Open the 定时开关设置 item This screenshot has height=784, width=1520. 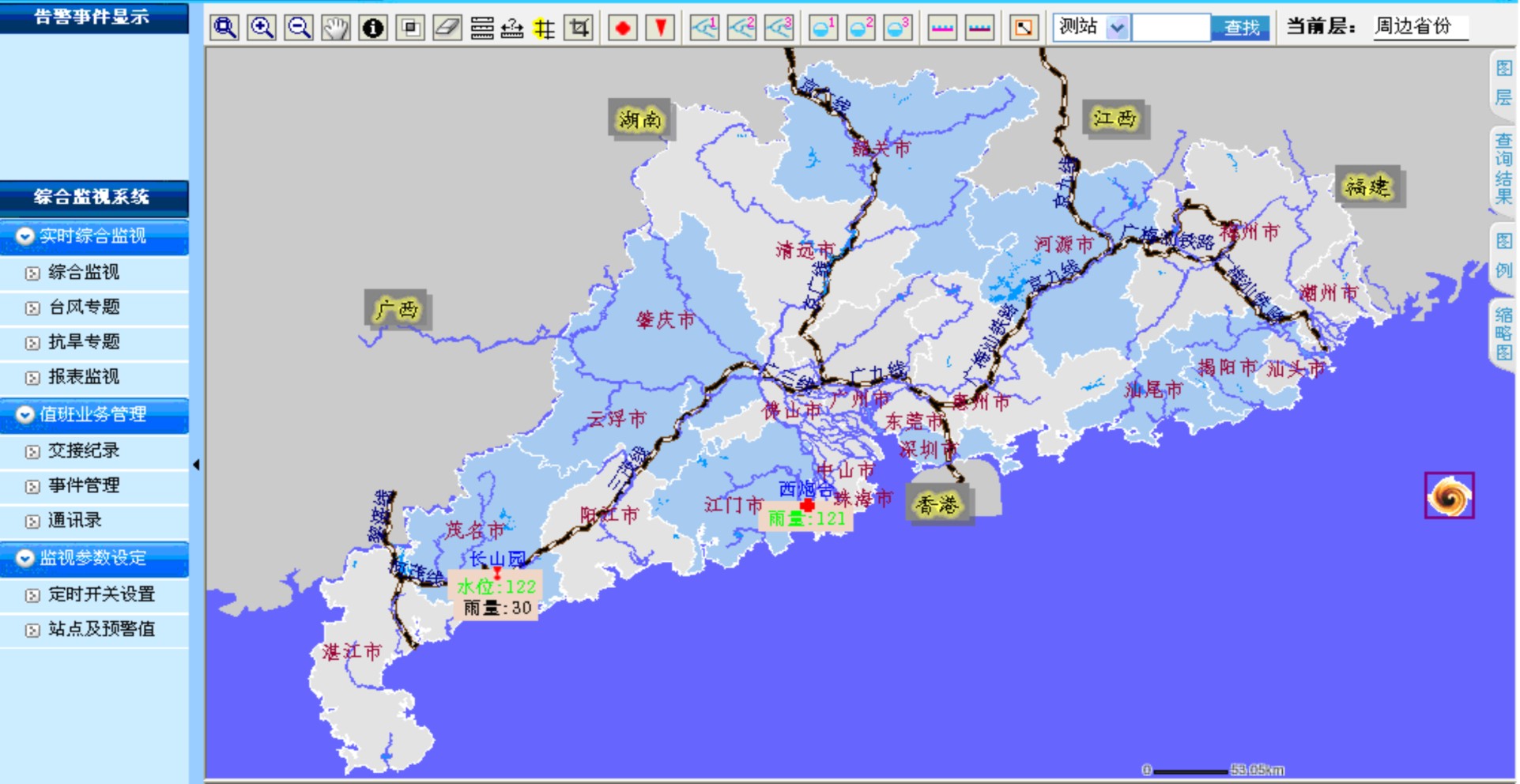pos(101,594)
